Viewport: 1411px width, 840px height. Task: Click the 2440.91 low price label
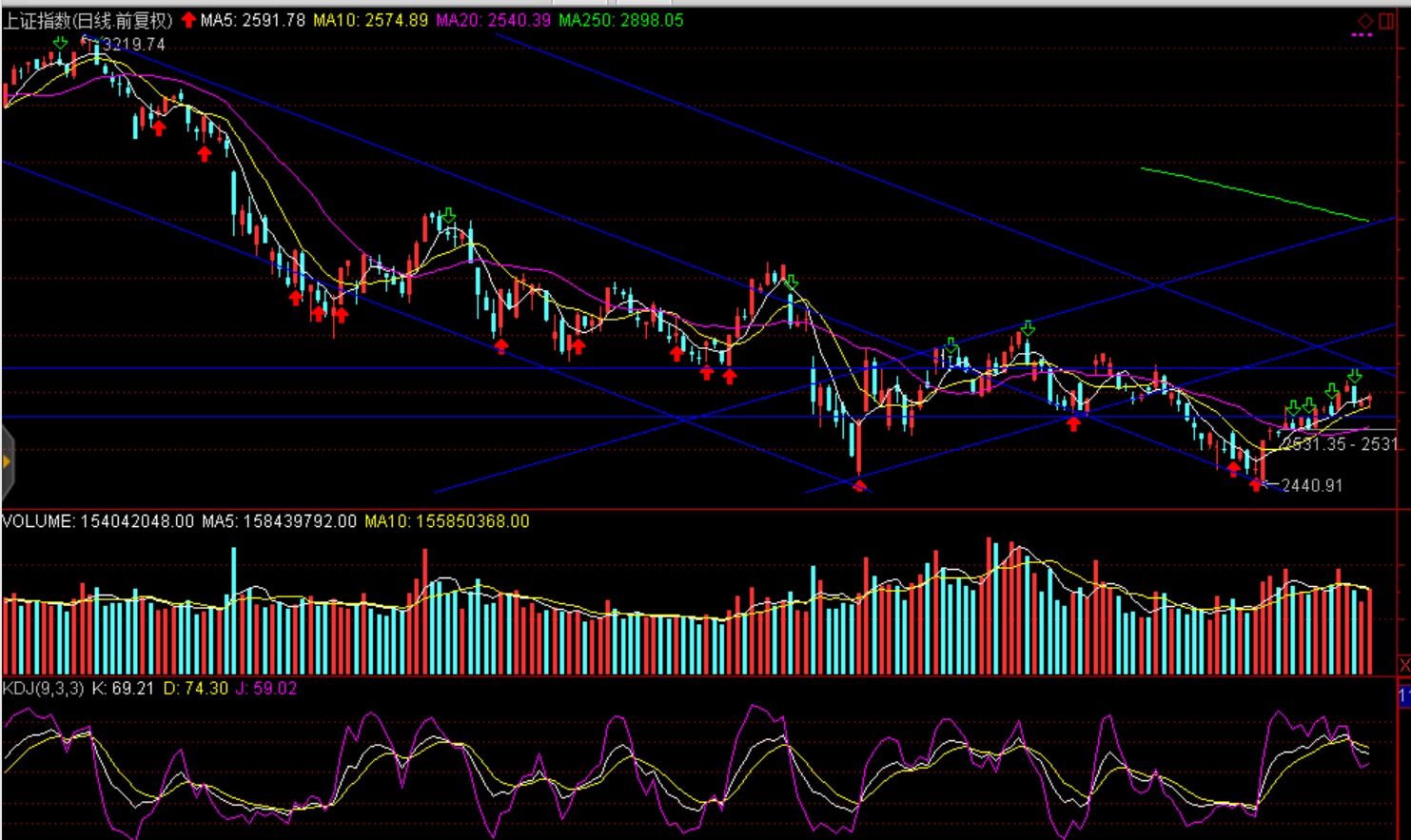pyautogui.click(x=1311, y=485)
